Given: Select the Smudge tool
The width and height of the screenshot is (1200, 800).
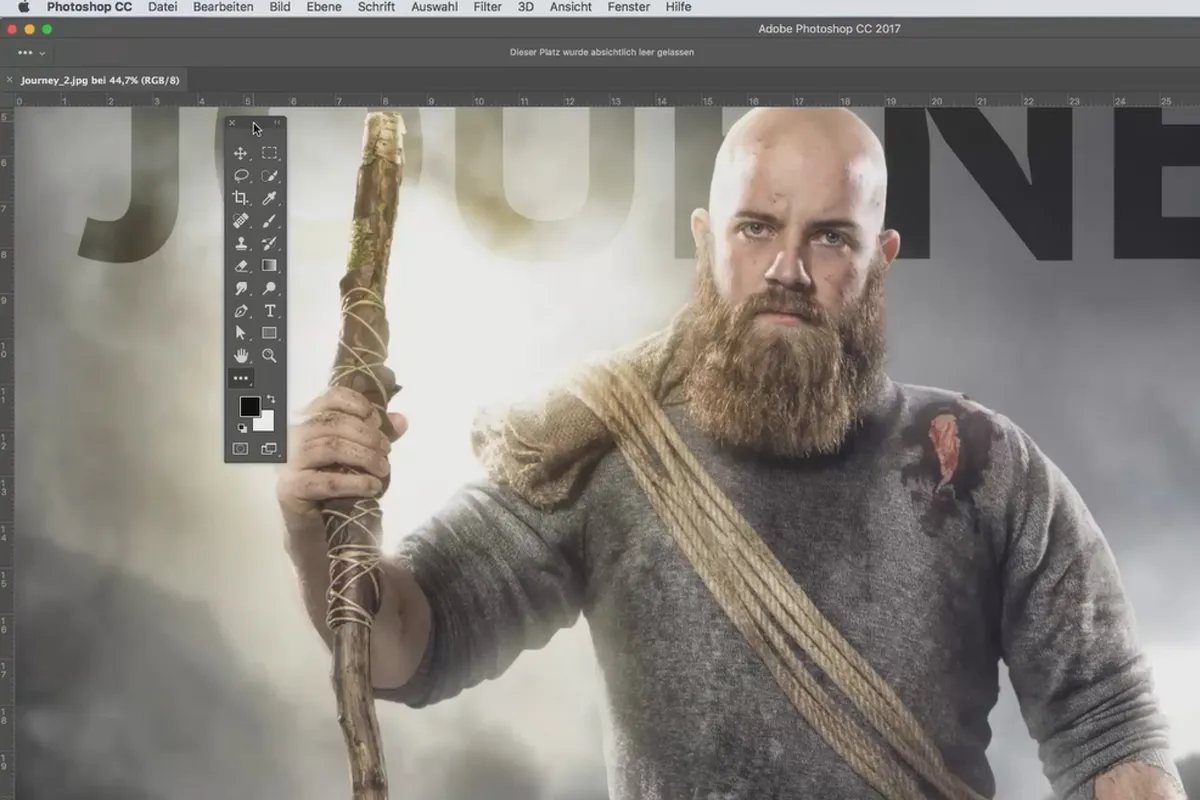Looking at the screenshot, I should pos(240,288).
